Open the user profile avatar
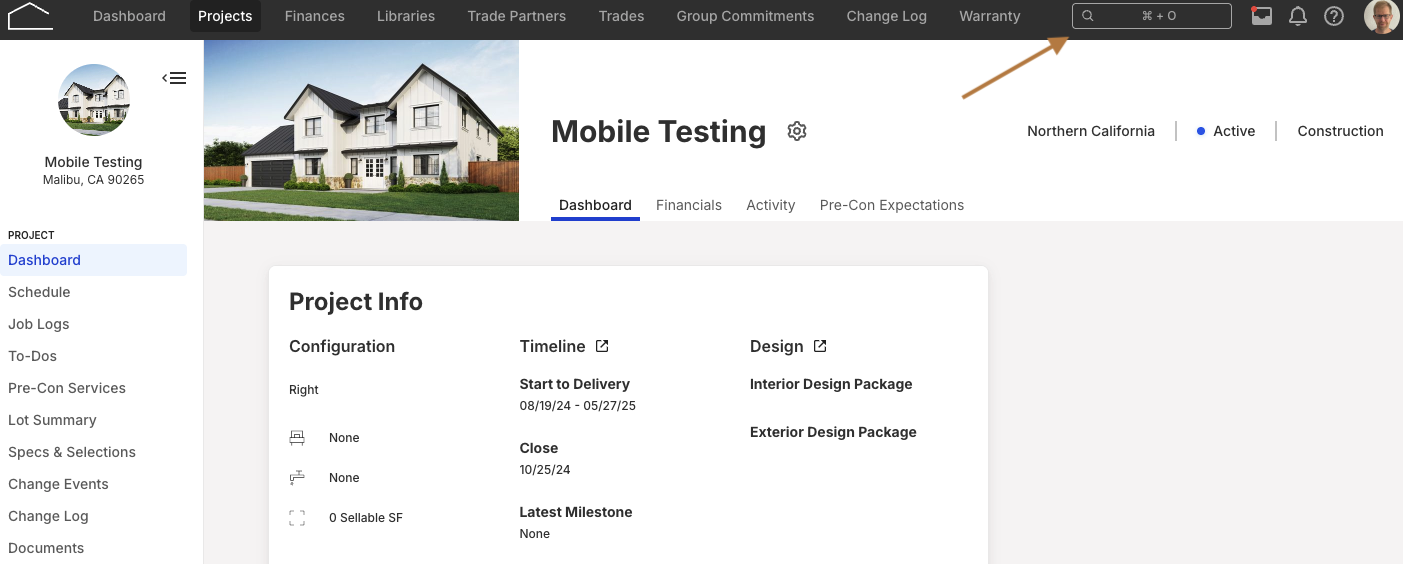 1381,16
